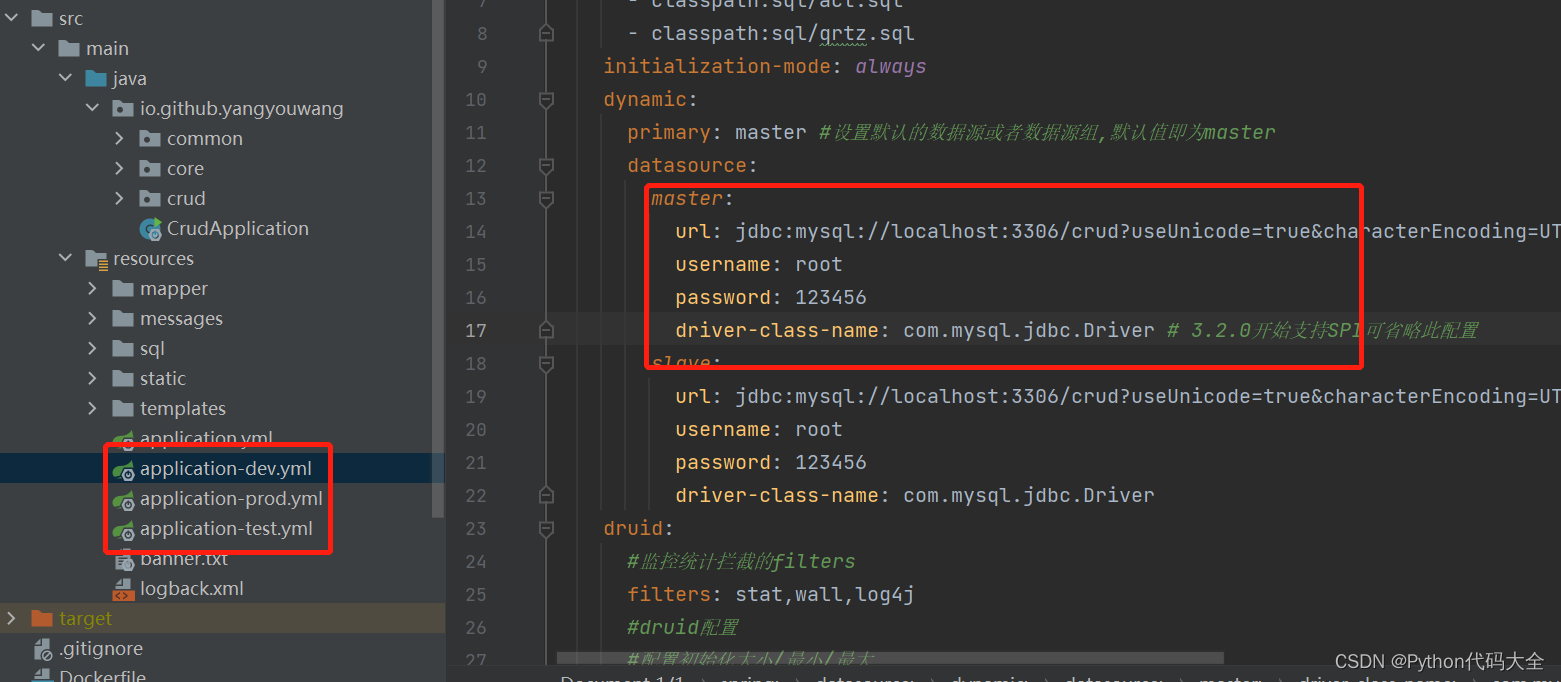
Task: Click the Spring leaf icon beside application-dev.yml
Action: click(125, 468)
